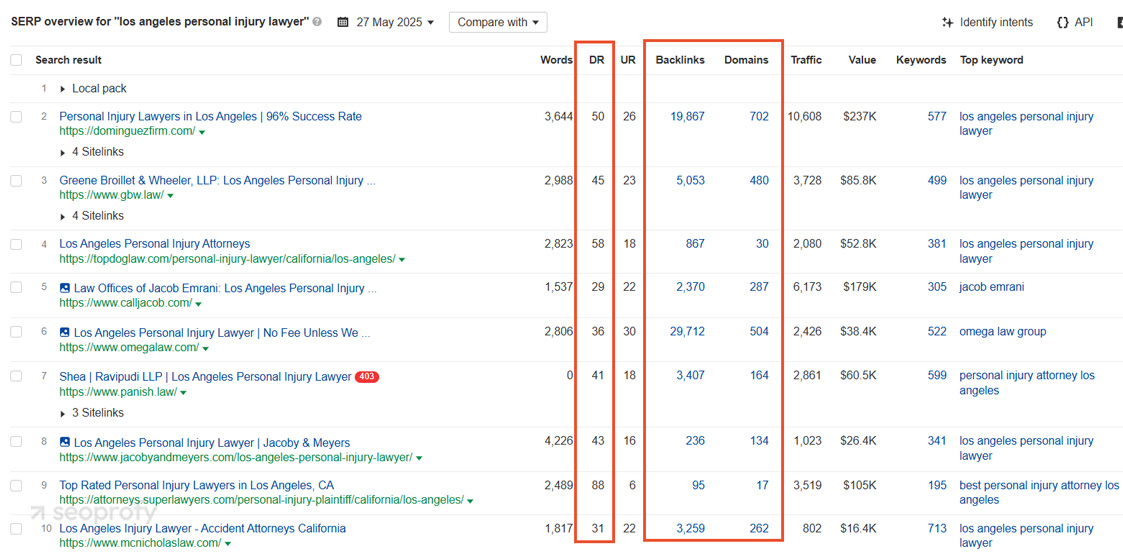
Task: Click the Identify intents sparkle icon
Action: [947, 22]
